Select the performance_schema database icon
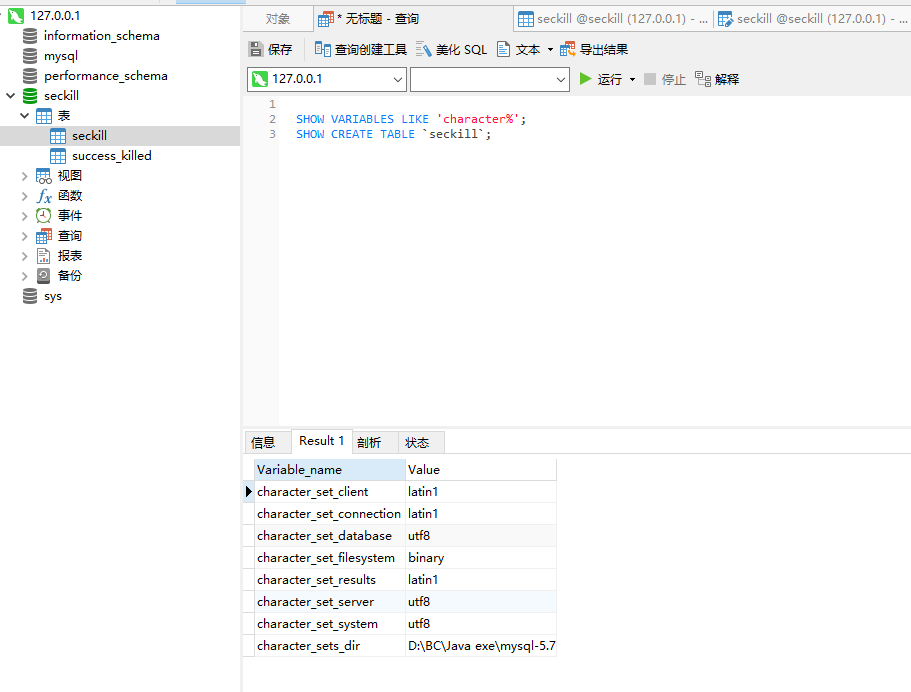 pyautogui.click(x=30, y=76)
